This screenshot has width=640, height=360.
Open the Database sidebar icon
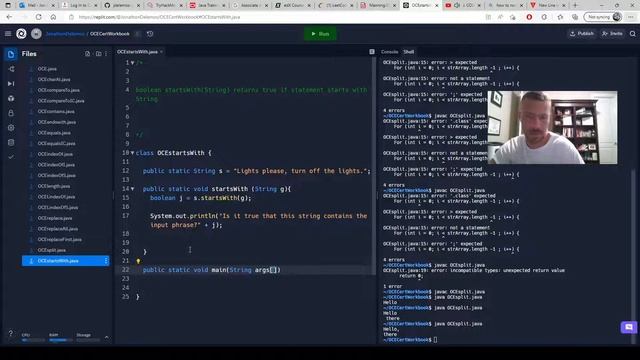[11, 142]
